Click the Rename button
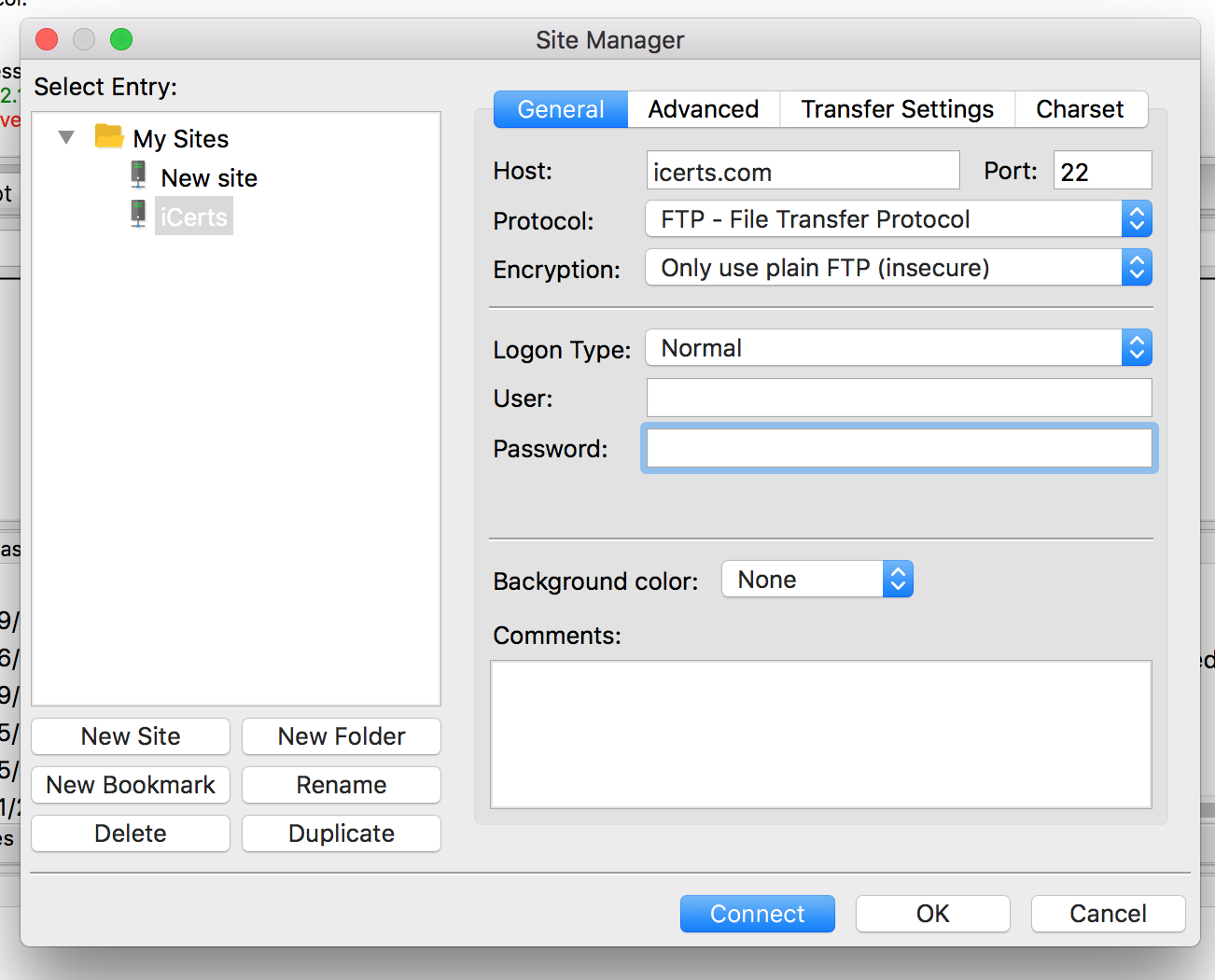This screenshot has width=1215, height=980. (x=342, y=785)
